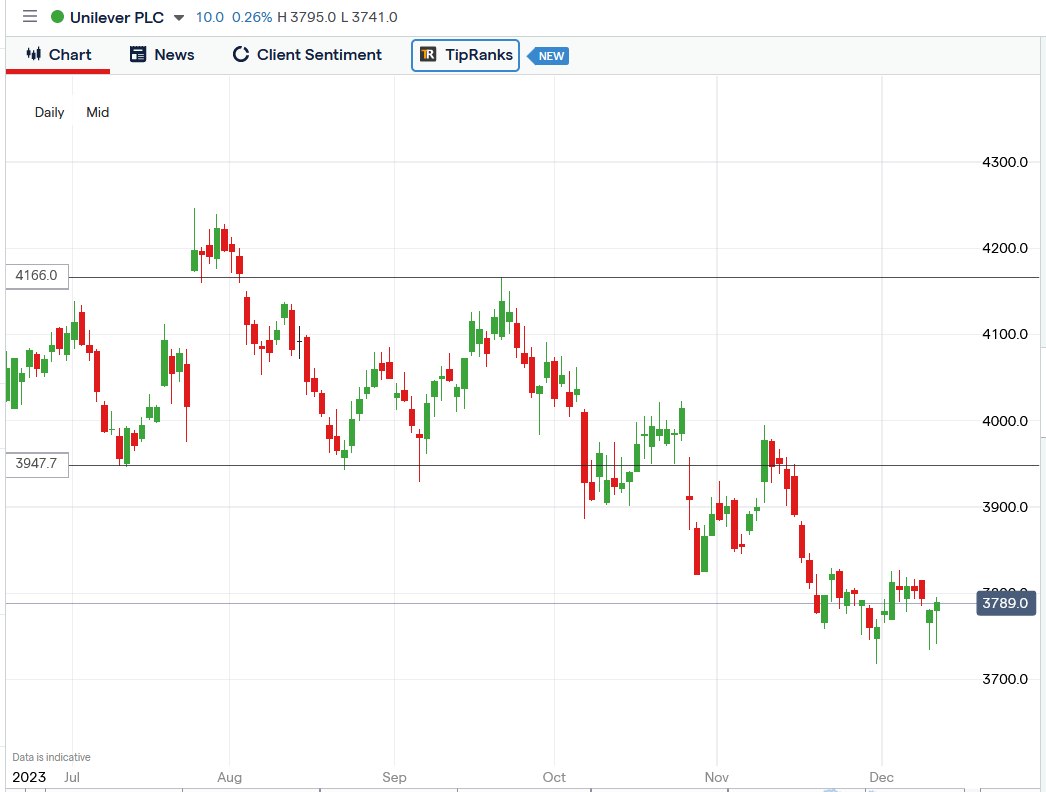1046x792 pixels.
Task: Click the NEW badge beside TipRanks
Action: tap(548, 56)
